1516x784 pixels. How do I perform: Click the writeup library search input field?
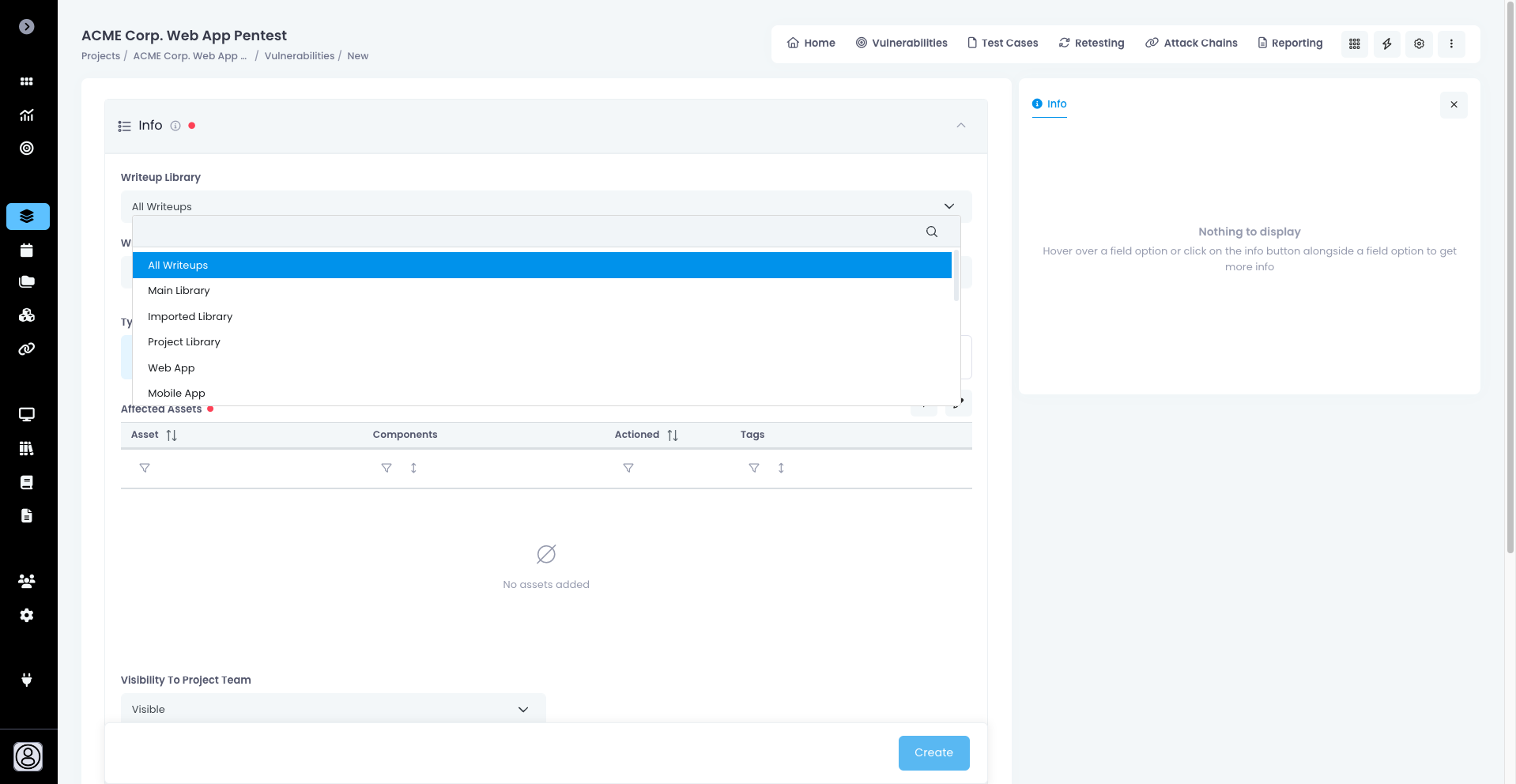click(530, 232)
